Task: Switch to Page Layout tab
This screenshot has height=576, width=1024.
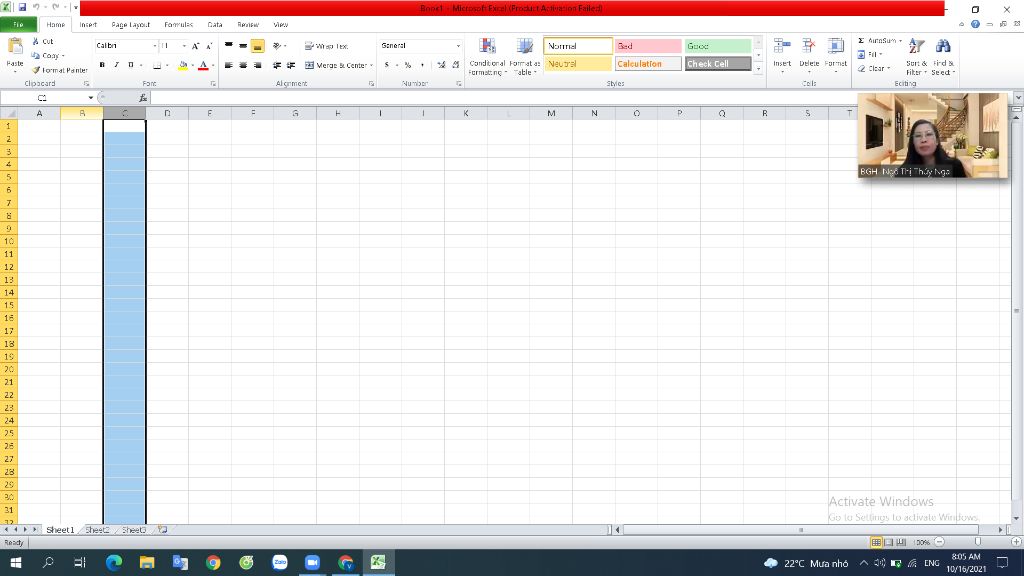Action: point(131,25)
